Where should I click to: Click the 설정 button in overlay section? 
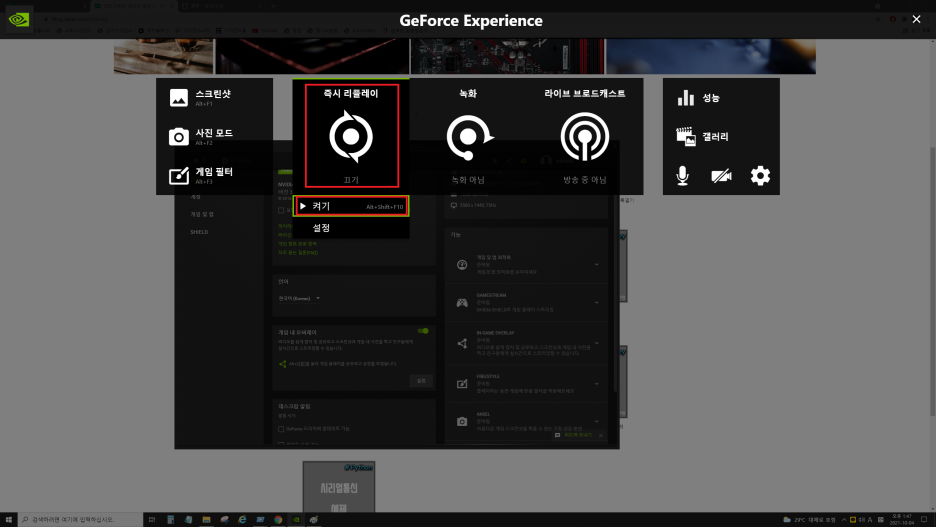click(421, 380)
